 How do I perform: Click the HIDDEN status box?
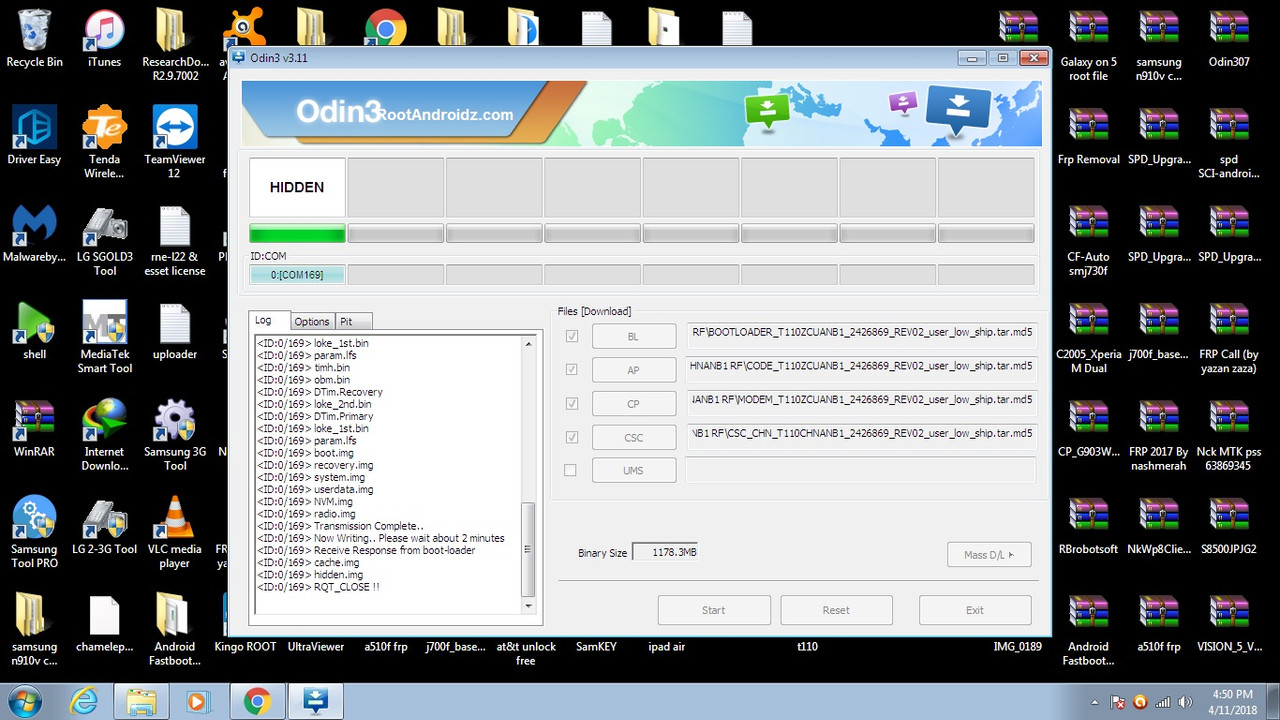297,187
